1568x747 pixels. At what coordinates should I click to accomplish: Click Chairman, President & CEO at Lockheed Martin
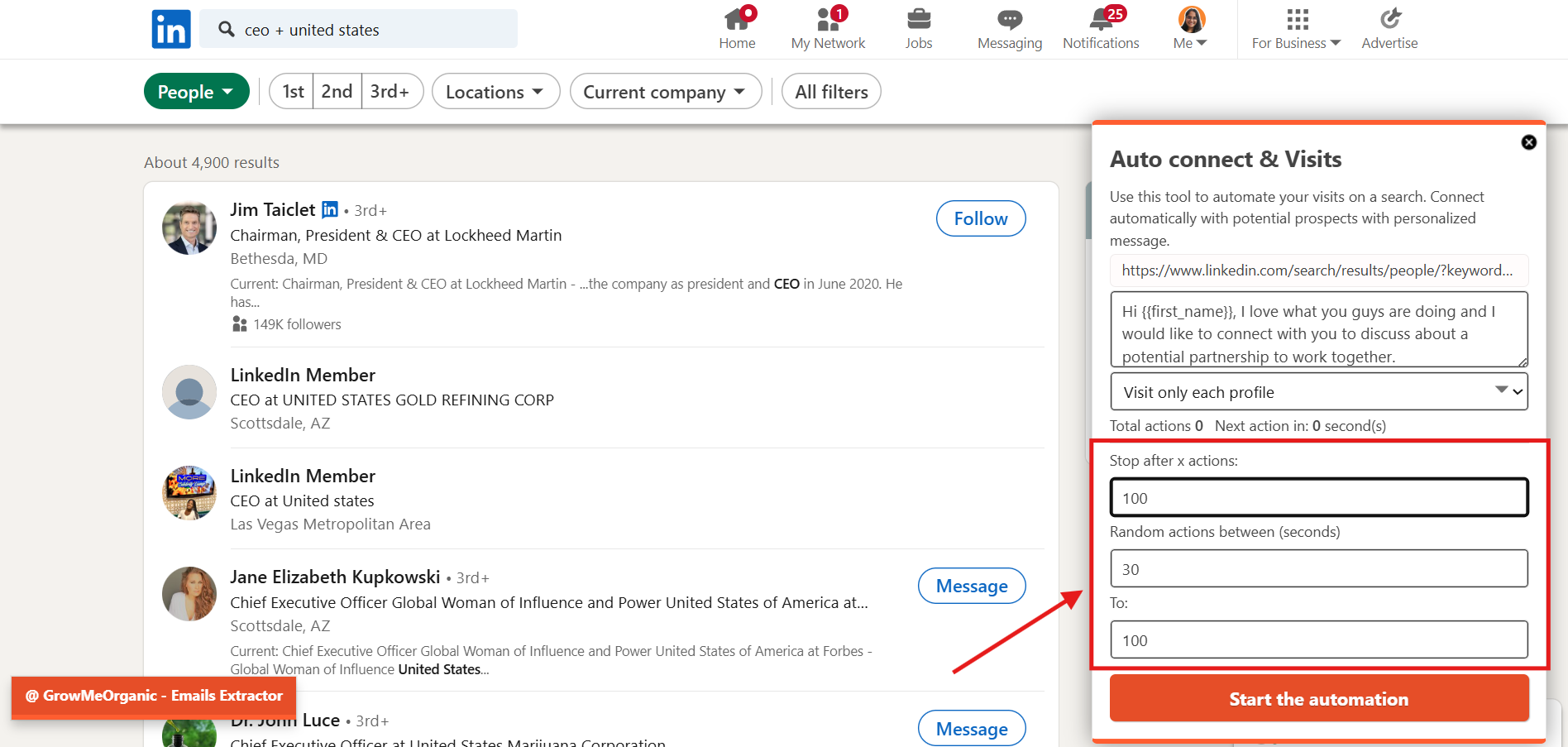click(395, 235)
